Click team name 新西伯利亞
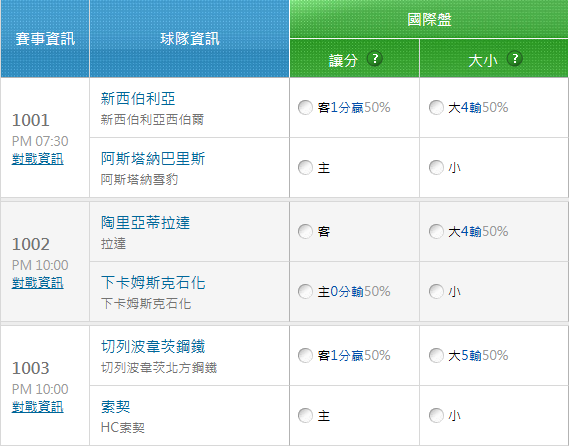Screen dimensions: 569x446 tap(138, 99)
